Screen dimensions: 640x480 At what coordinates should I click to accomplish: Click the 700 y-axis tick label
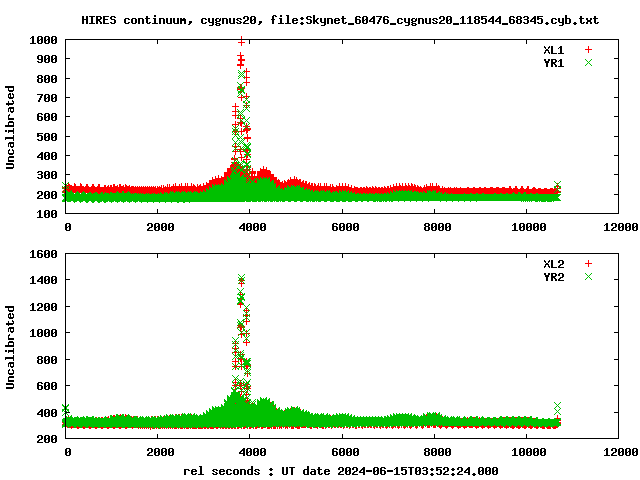[x=47, y=98]
